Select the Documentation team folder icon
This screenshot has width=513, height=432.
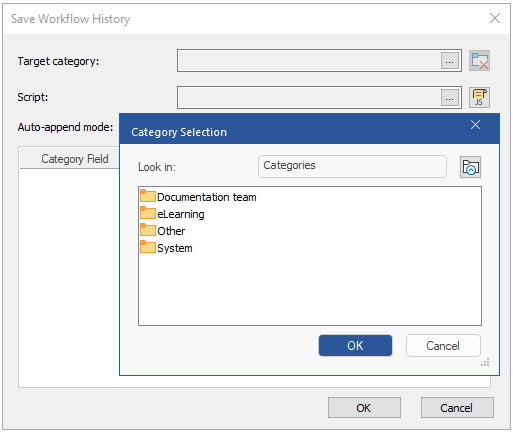coord(148,196)
